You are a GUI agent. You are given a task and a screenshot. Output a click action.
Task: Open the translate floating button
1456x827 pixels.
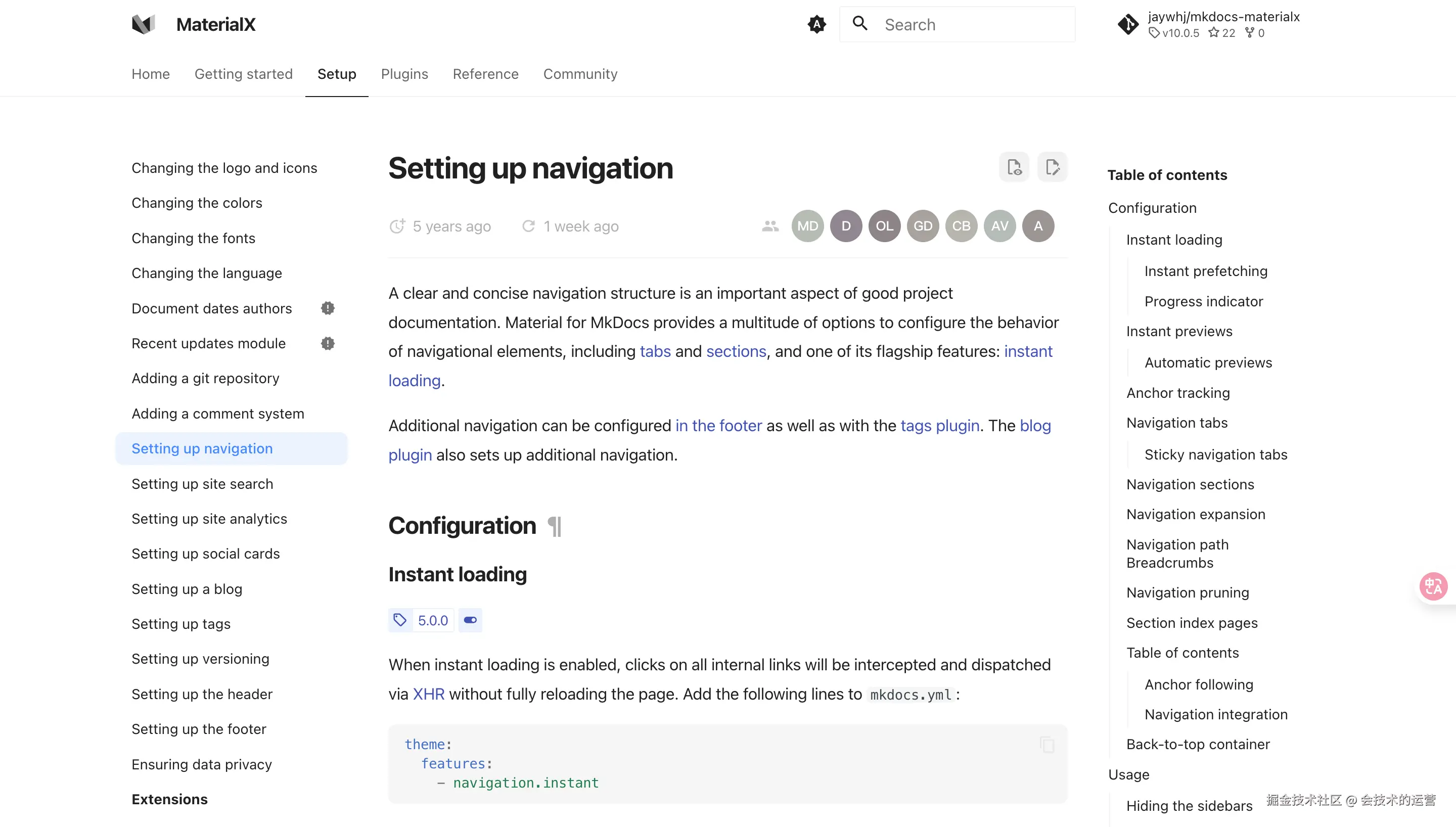pos(1433,586)
